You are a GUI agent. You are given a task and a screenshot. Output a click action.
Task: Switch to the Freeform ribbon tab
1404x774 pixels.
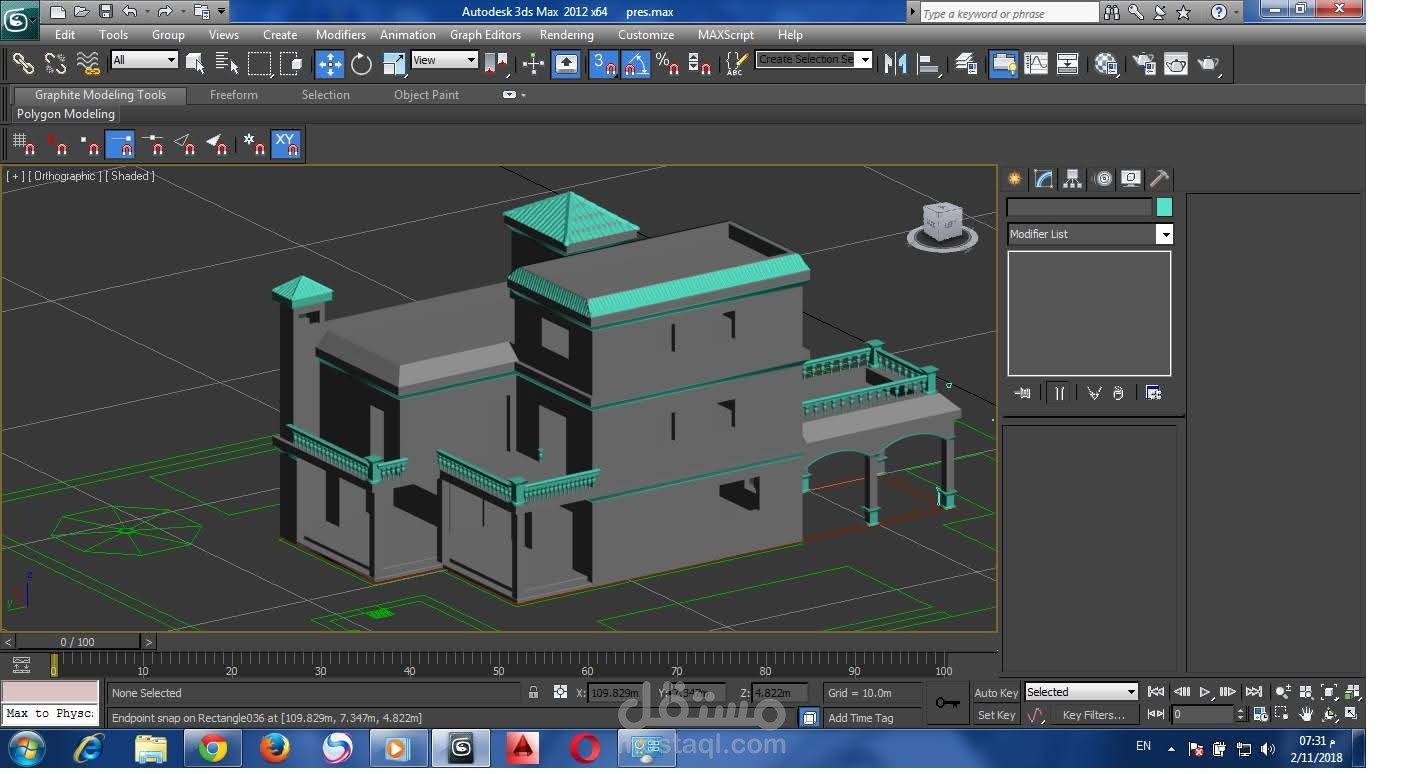[x=234, y=95]
